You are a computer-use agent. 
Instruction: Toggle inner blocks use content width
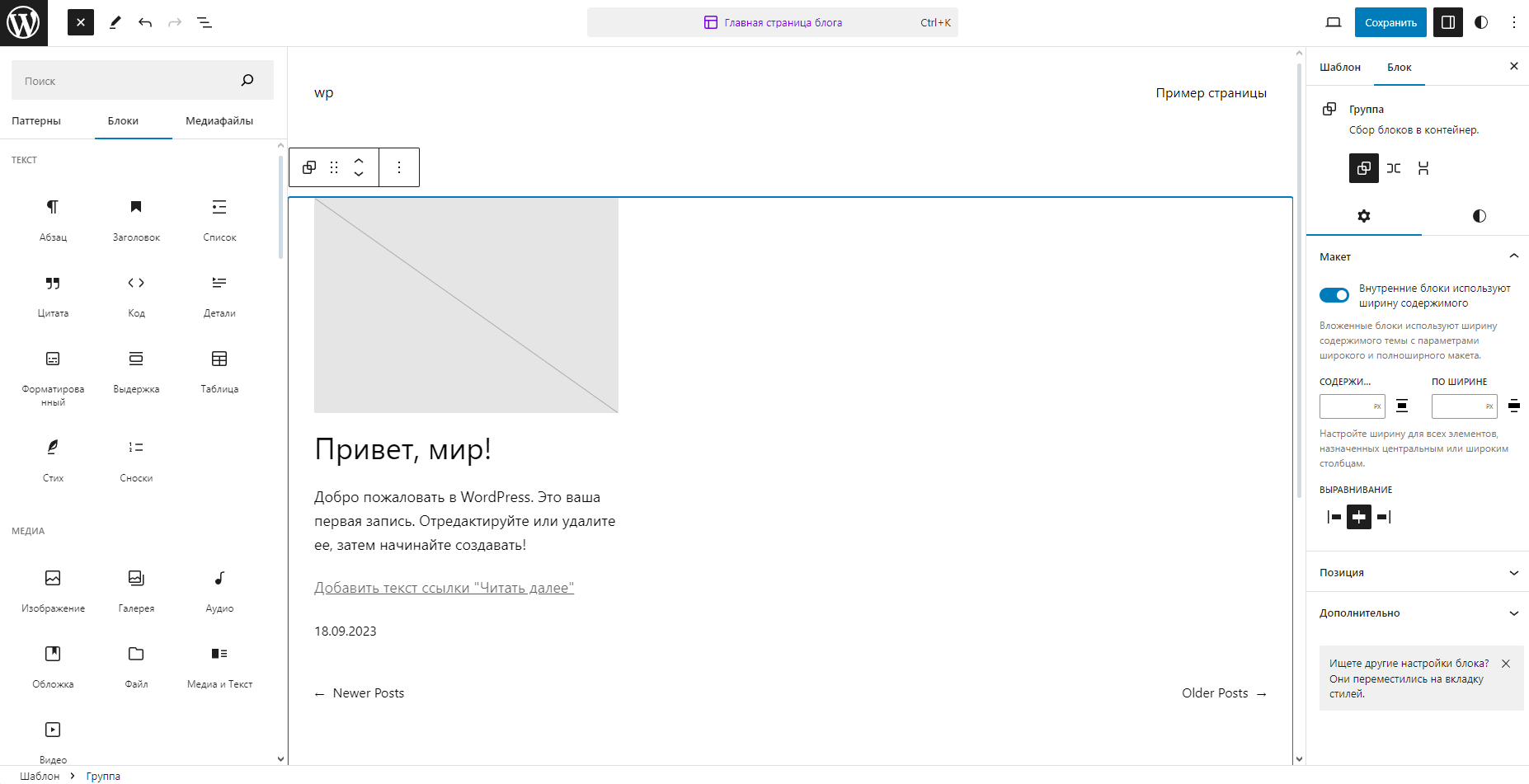pyautogui.click(x=1334, y=295)
